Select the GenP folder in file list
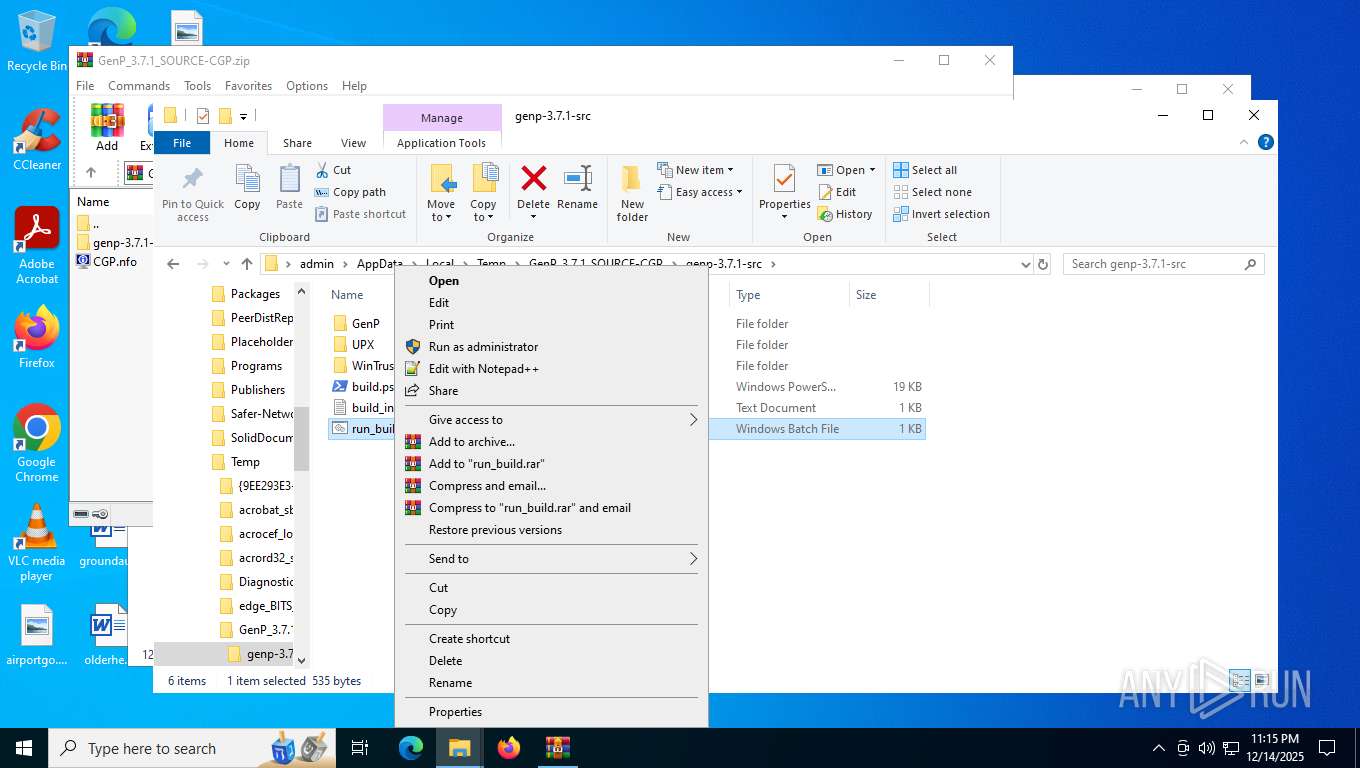This screenshot has width=1360, height=768. tap(365, 324)
